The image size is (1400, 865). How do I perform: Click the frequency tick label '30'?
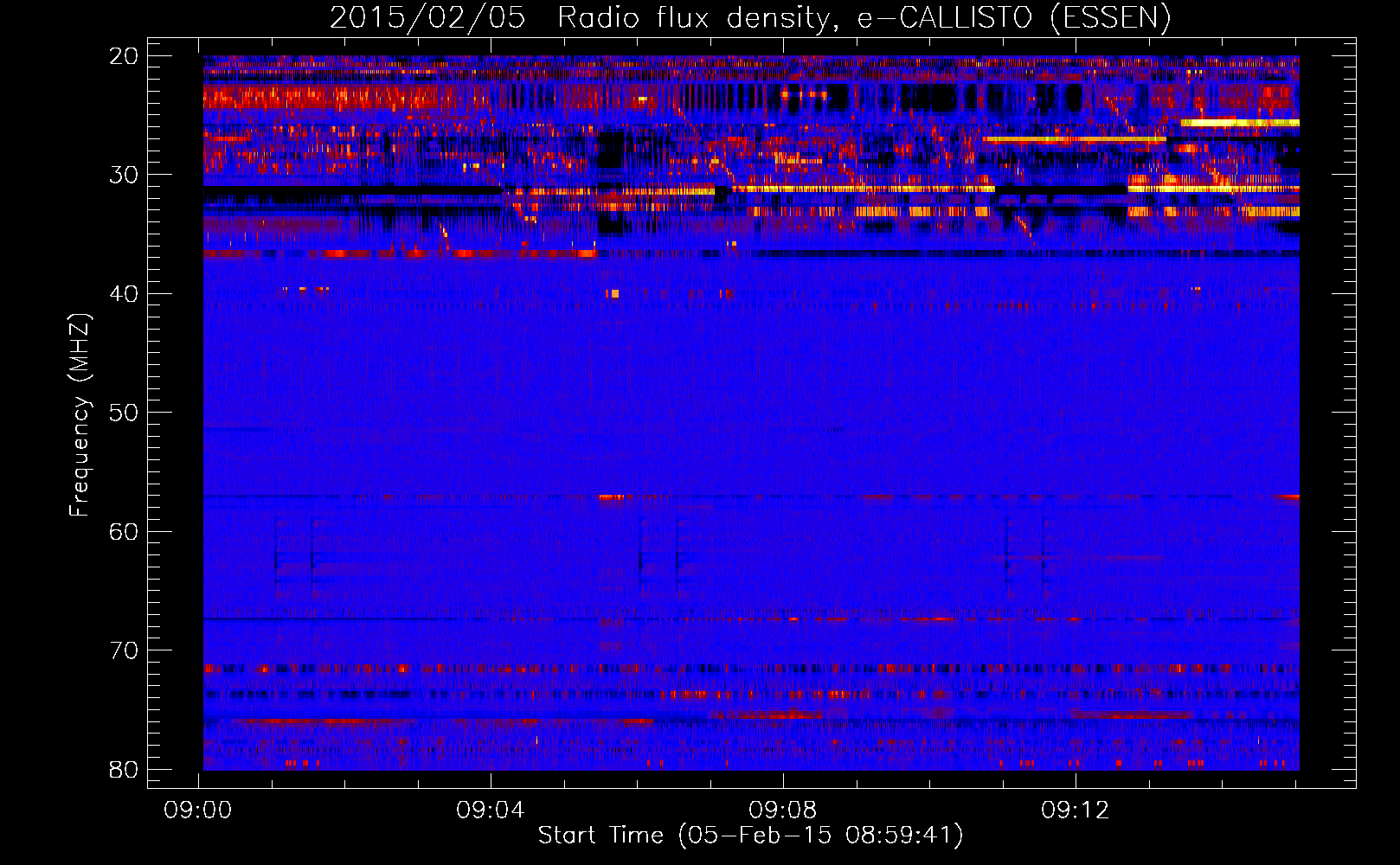(124, 175)
